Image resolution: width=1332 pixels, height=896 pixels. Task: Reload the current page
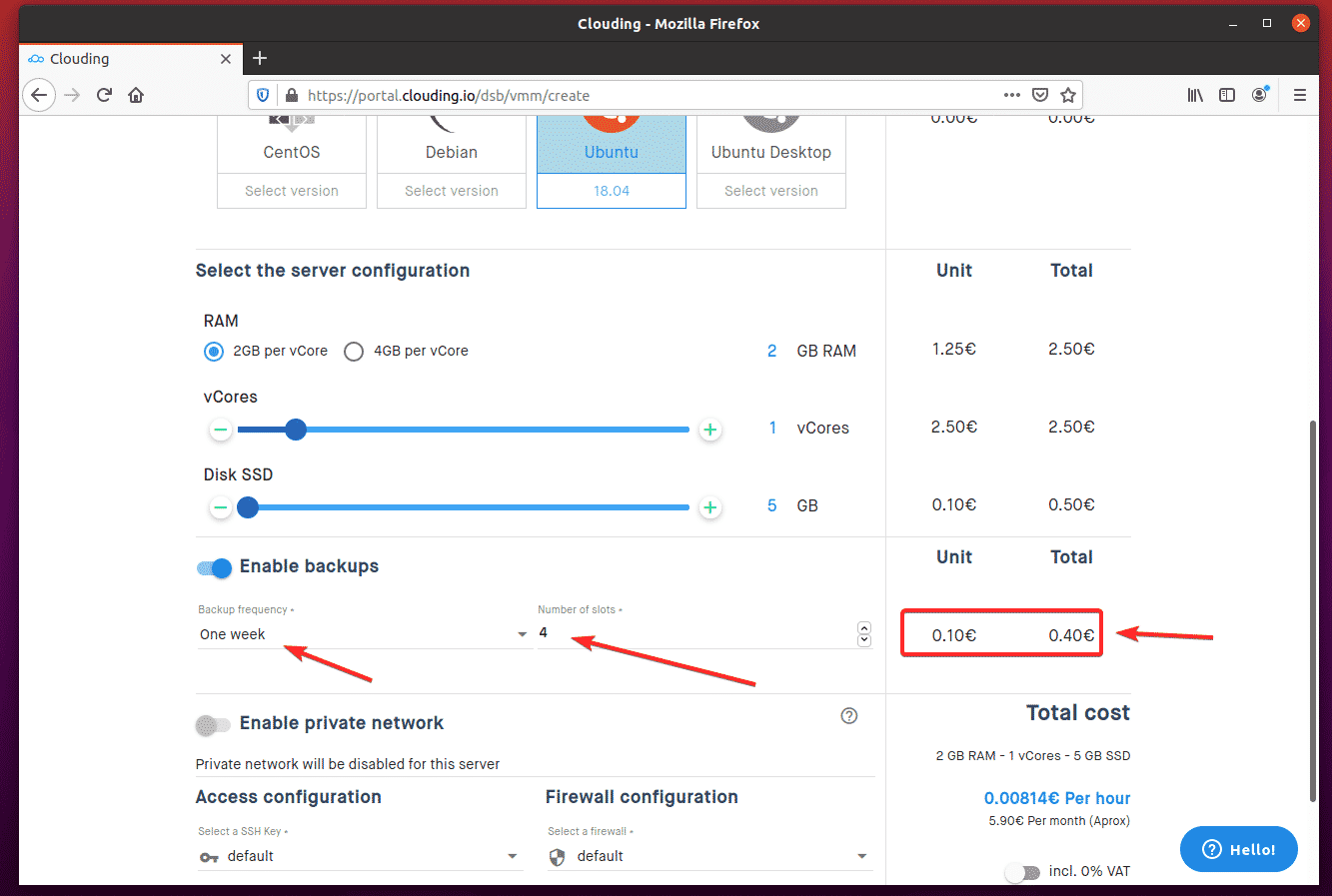104,95
